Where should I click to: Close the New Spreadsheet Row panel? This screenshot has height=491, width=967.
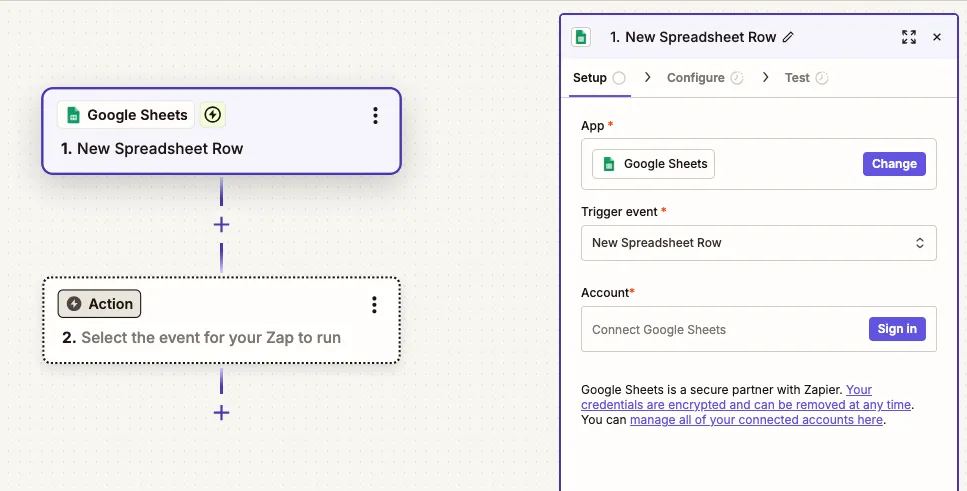(x=937, y=37)
